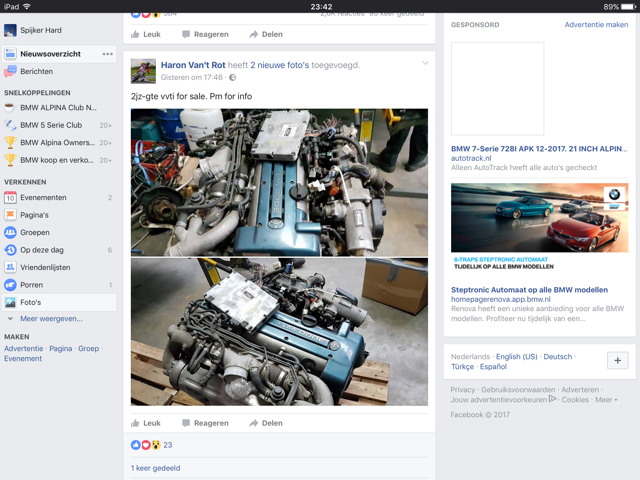640x480 pixels.
Task: Share the engine post Delen arrow
Action: pos(254,423)
